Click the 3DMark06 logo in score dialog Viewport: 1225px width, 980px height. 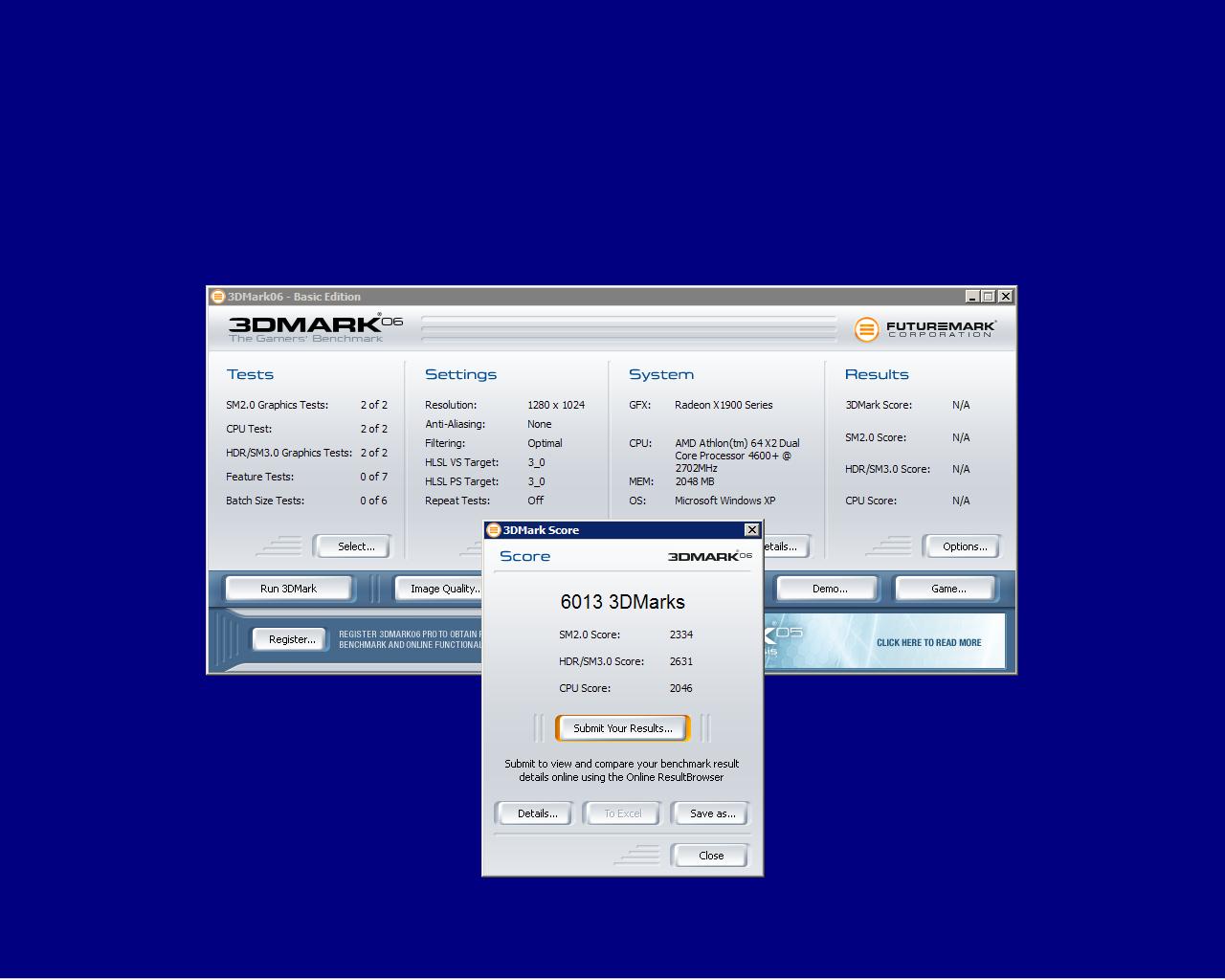point(710,556)
